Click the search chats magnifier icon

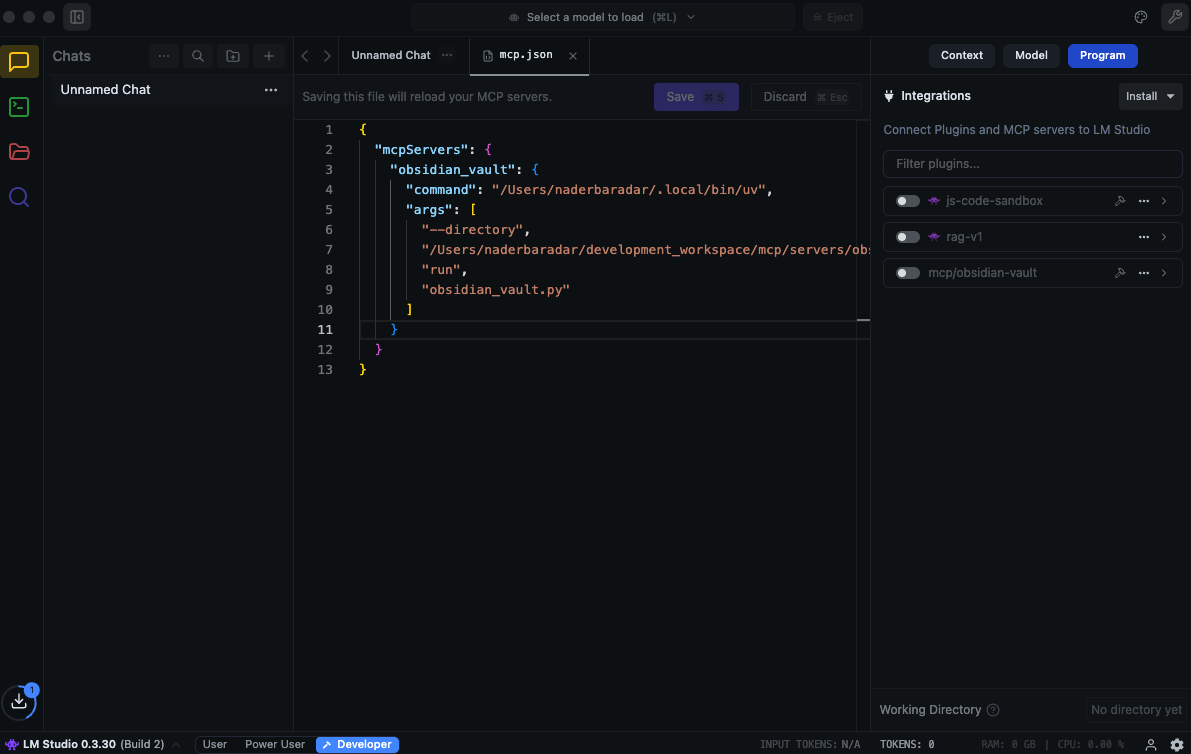pyautogui.click(x=198, y=56)
